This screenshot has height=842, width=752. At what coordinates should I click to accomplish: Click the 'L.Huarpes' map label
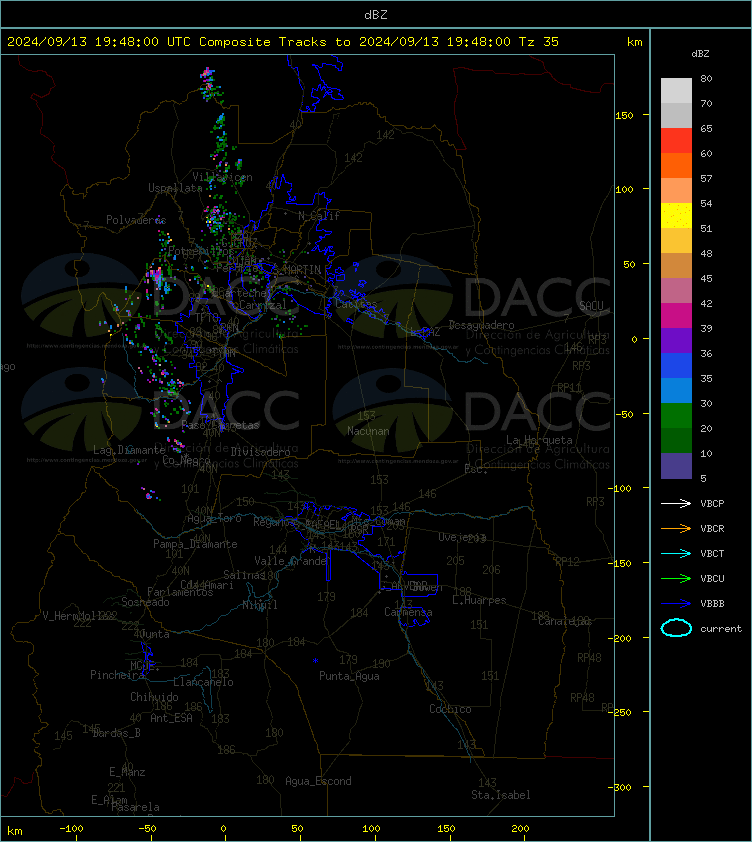(479, 600)
